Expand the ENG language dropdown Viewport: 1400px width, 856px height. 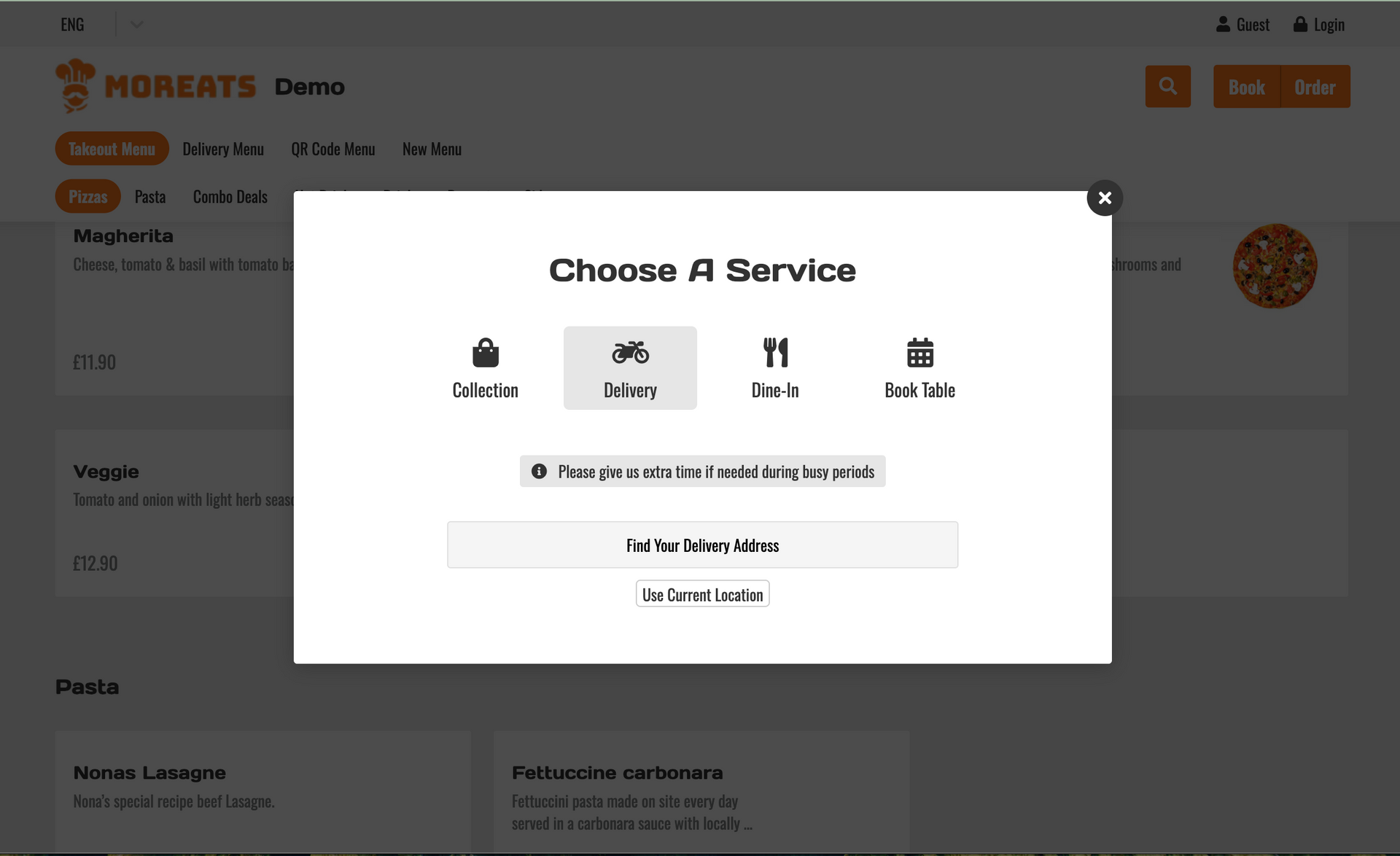(137, 24)
